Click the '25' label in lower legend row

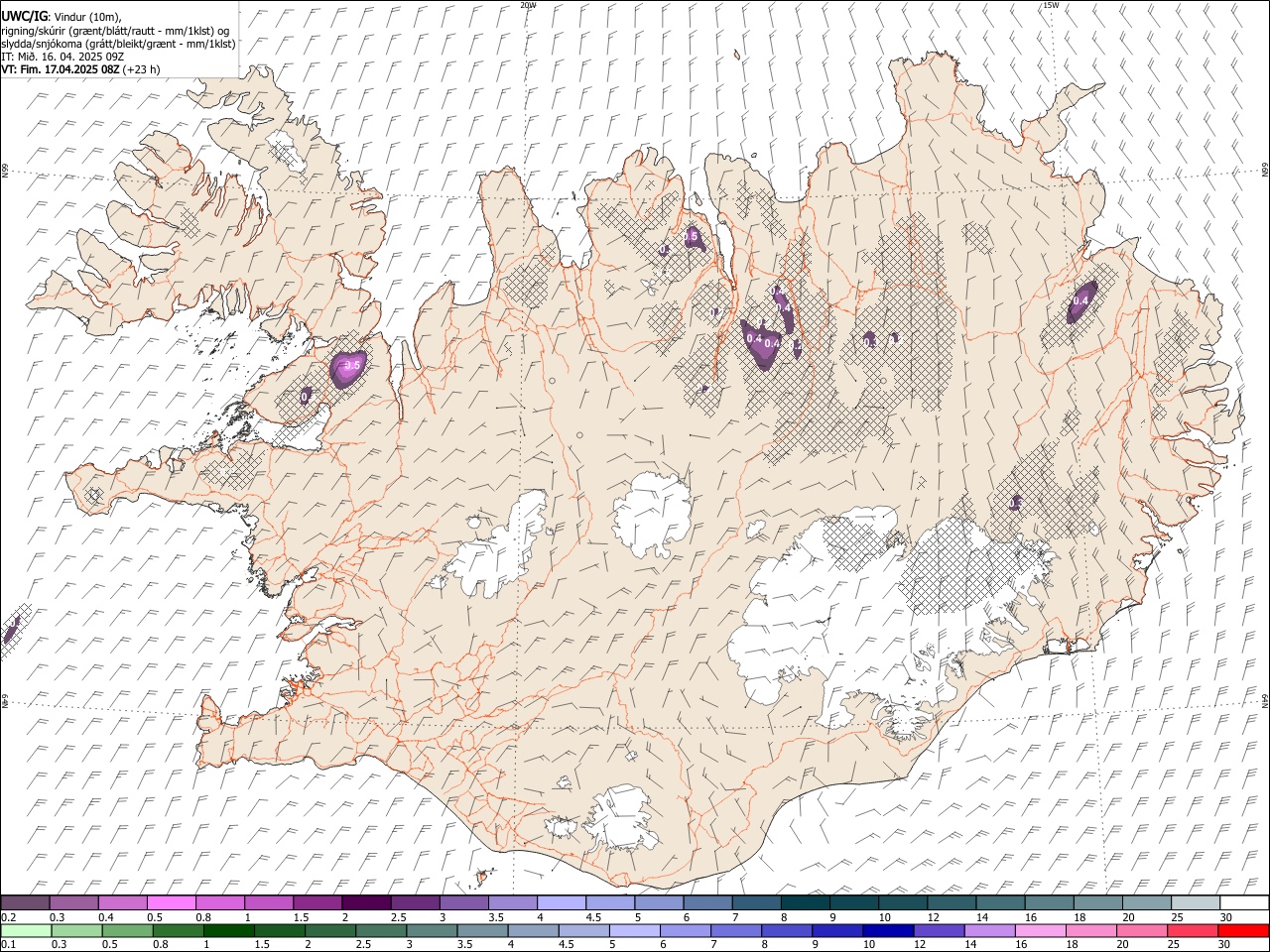click(1175, 945)
